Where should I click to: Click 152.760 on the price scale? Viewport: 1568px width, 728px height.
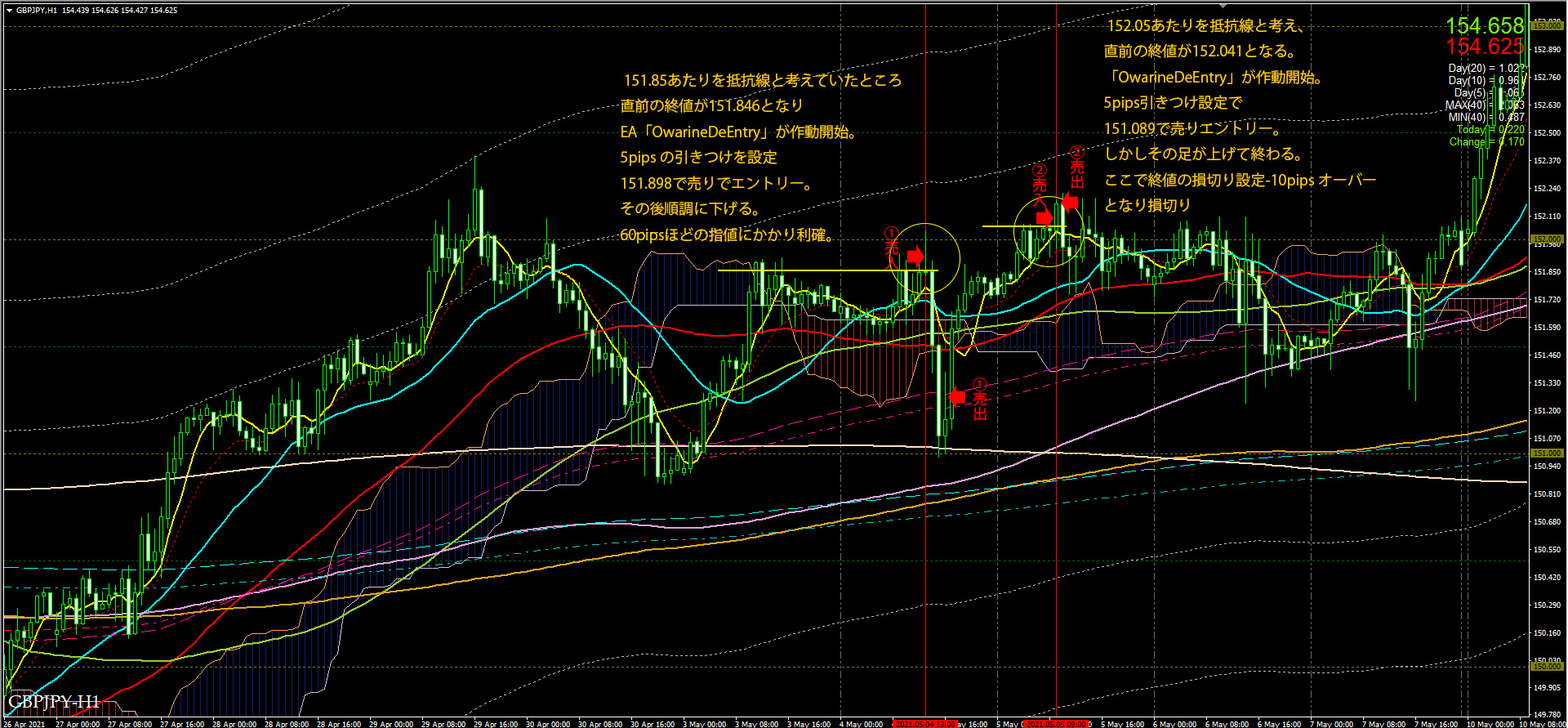pos(1548,78)
